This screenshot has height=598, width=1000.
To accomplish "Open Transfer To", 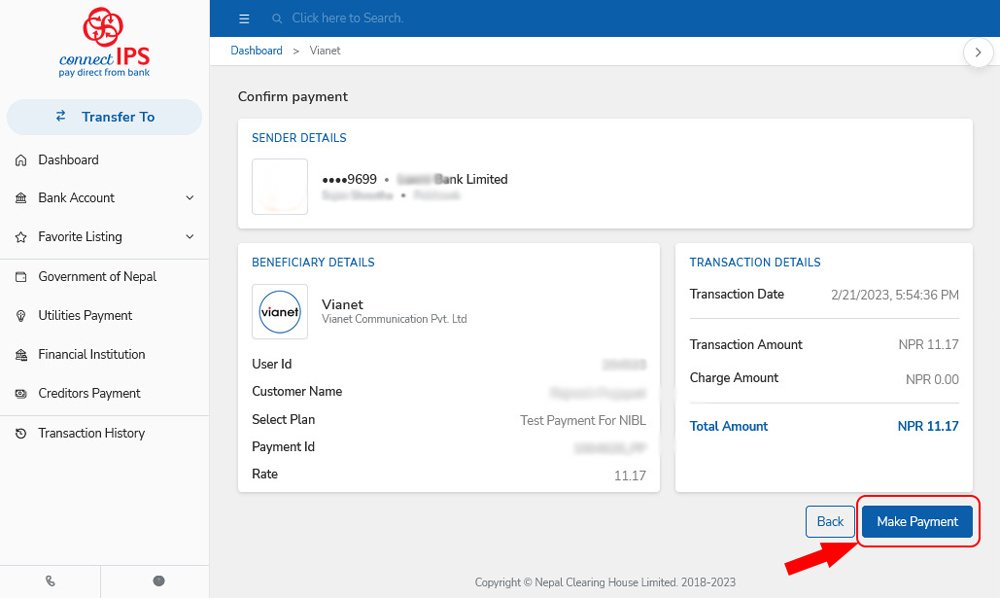I will click(104, 117).
